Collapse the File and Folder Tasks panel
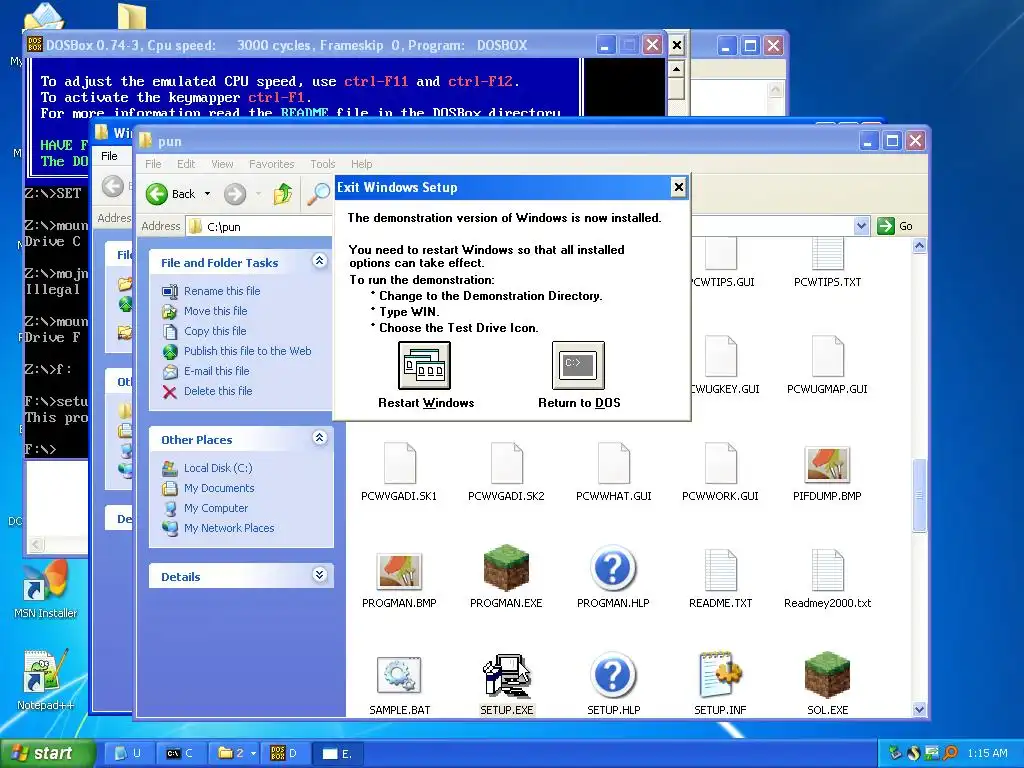The width and height of the screenshot is (1024, 768). pyautogui.click(x=319, y=261)
